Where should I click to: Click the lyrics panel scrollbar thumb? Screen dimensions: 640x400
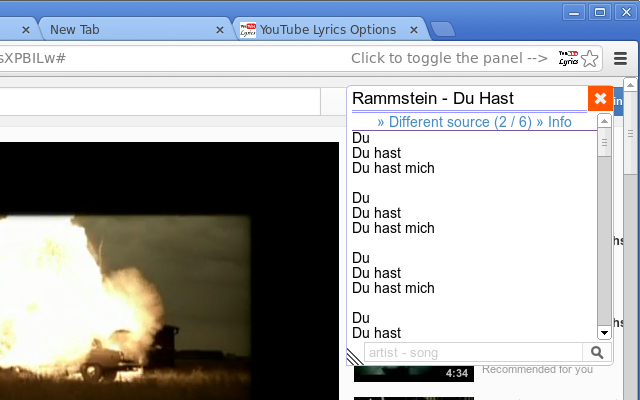tap(604, 142)
